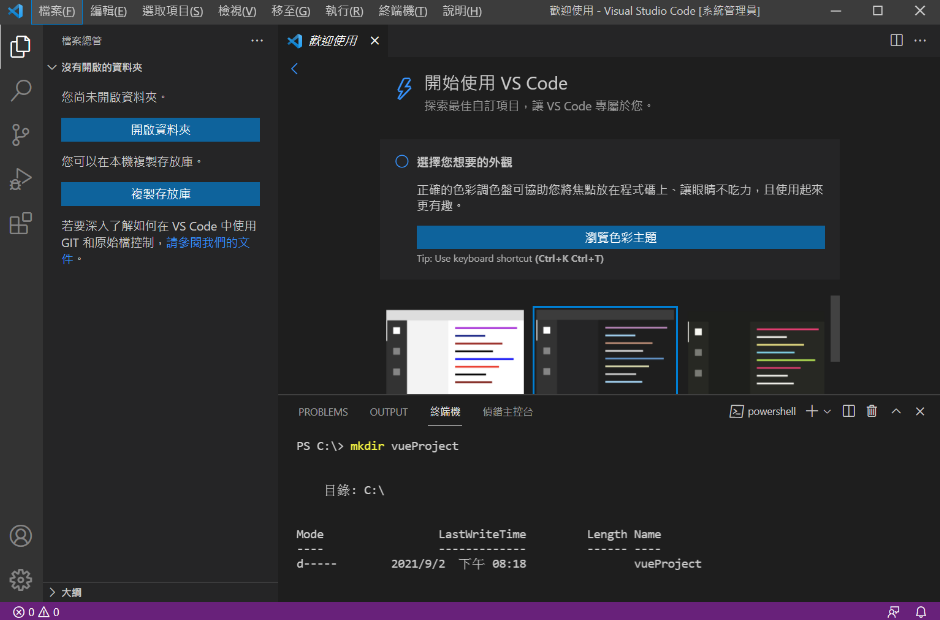
Task: Open the Source Control view
Action: click(x=20, y=135)
